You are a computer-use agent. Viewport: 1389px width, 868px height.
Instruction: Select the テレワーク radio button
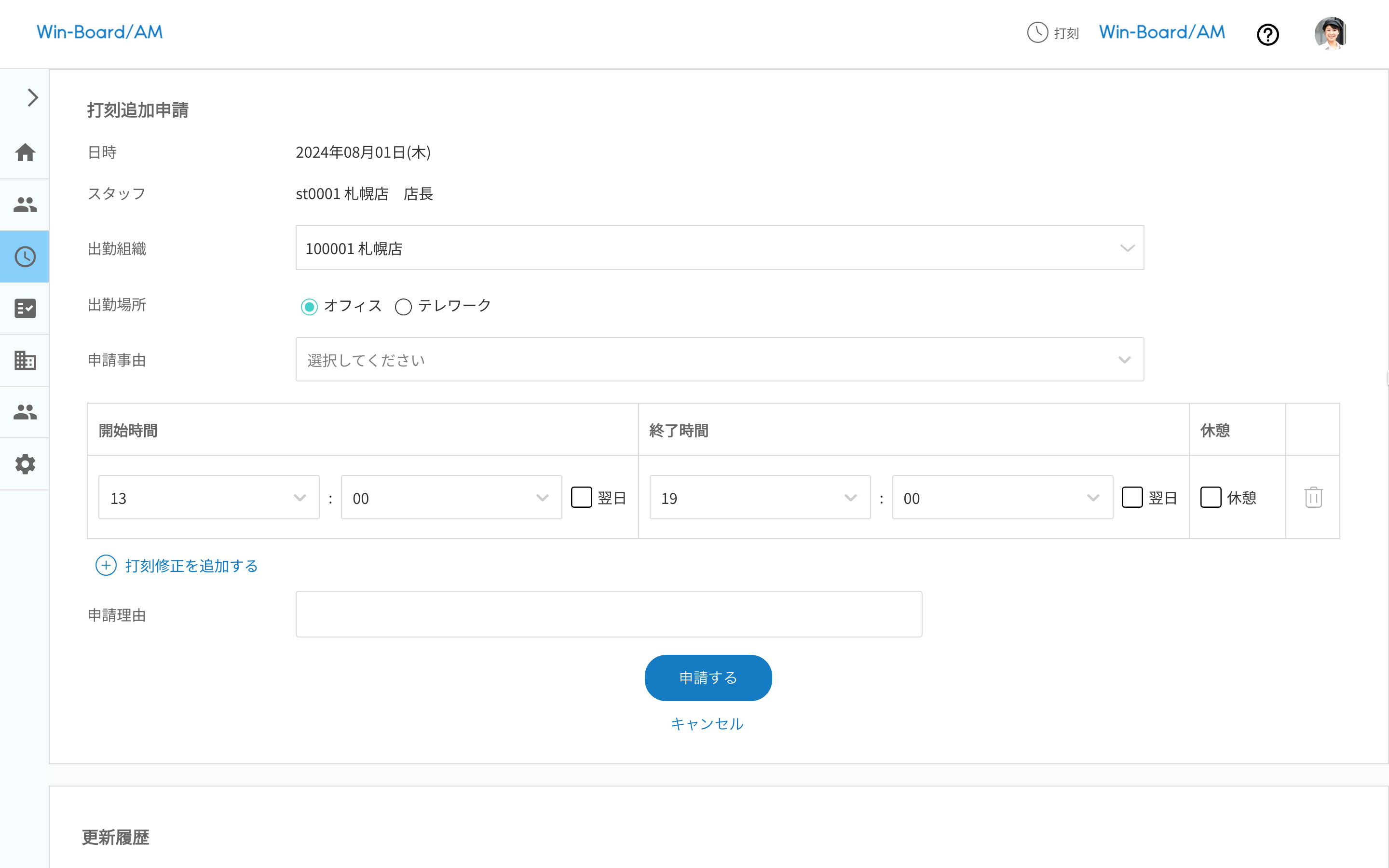point(404,307)
